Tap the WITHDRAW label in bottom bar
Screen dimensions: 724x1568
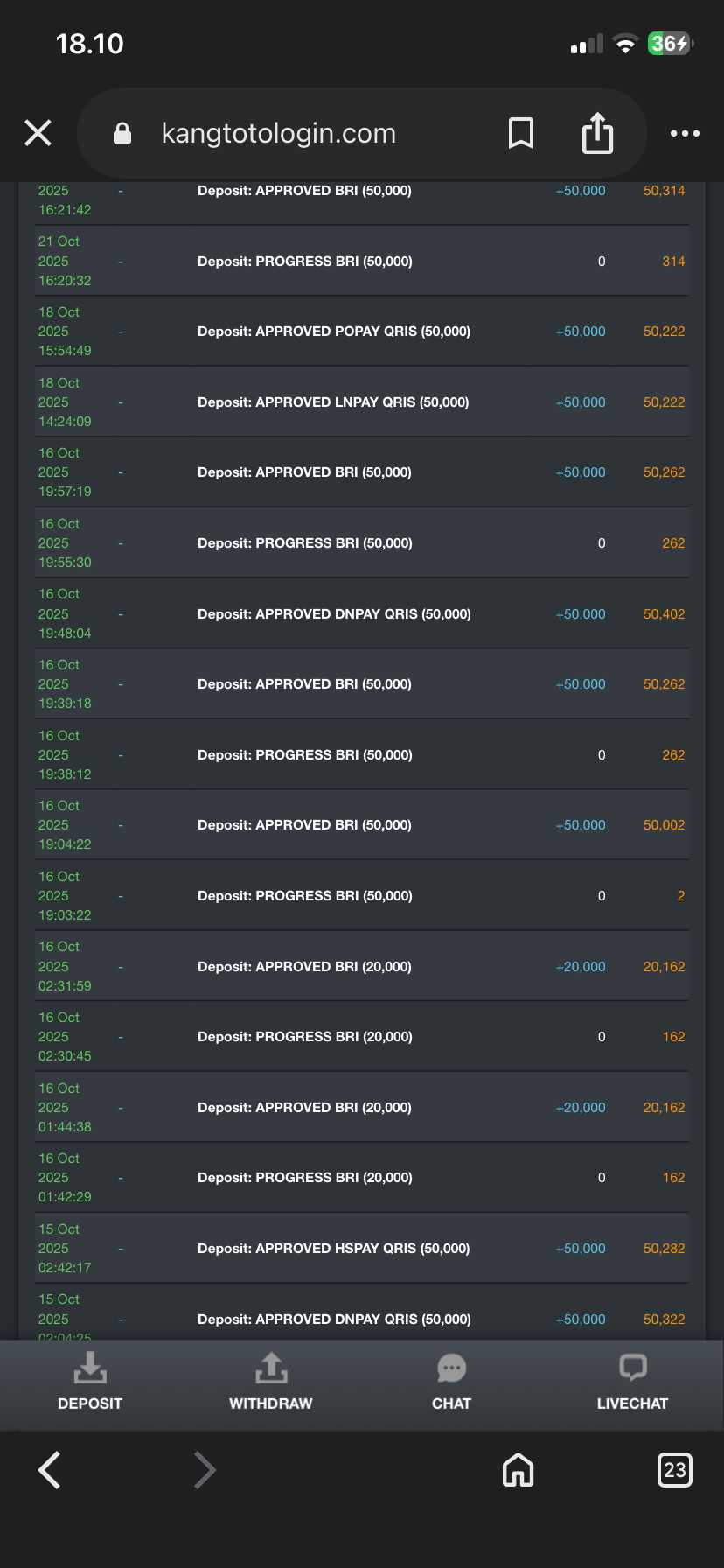(271, 1403)
